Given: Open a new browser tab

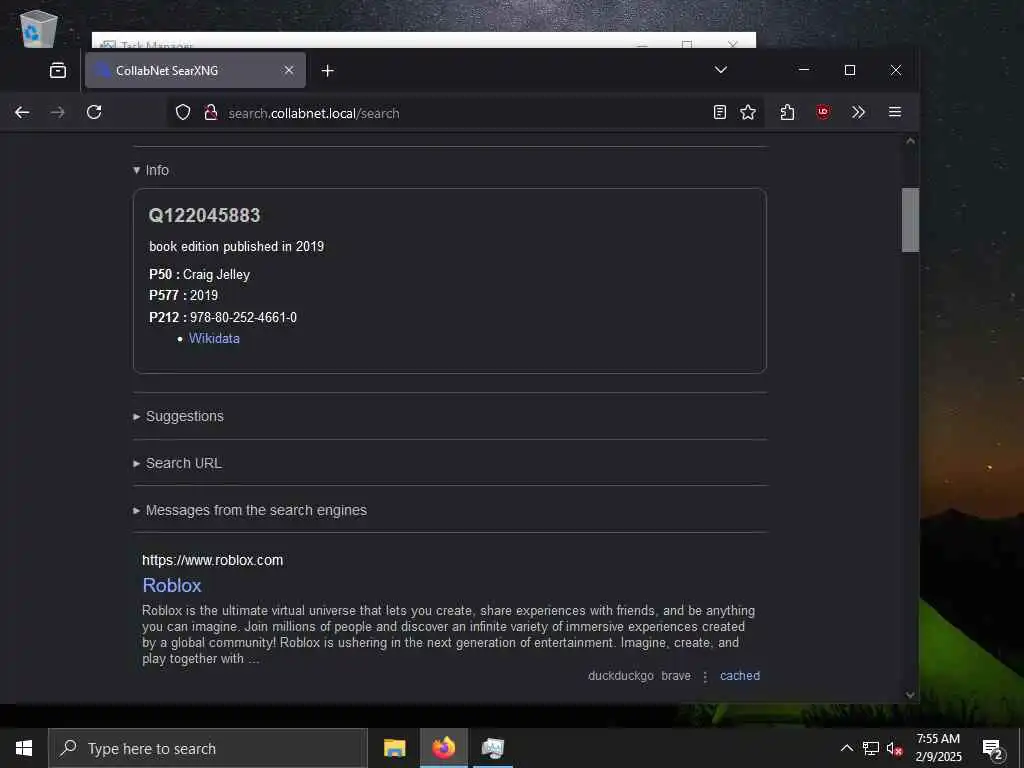Looking at the screenshot, I should pos(328,71).
